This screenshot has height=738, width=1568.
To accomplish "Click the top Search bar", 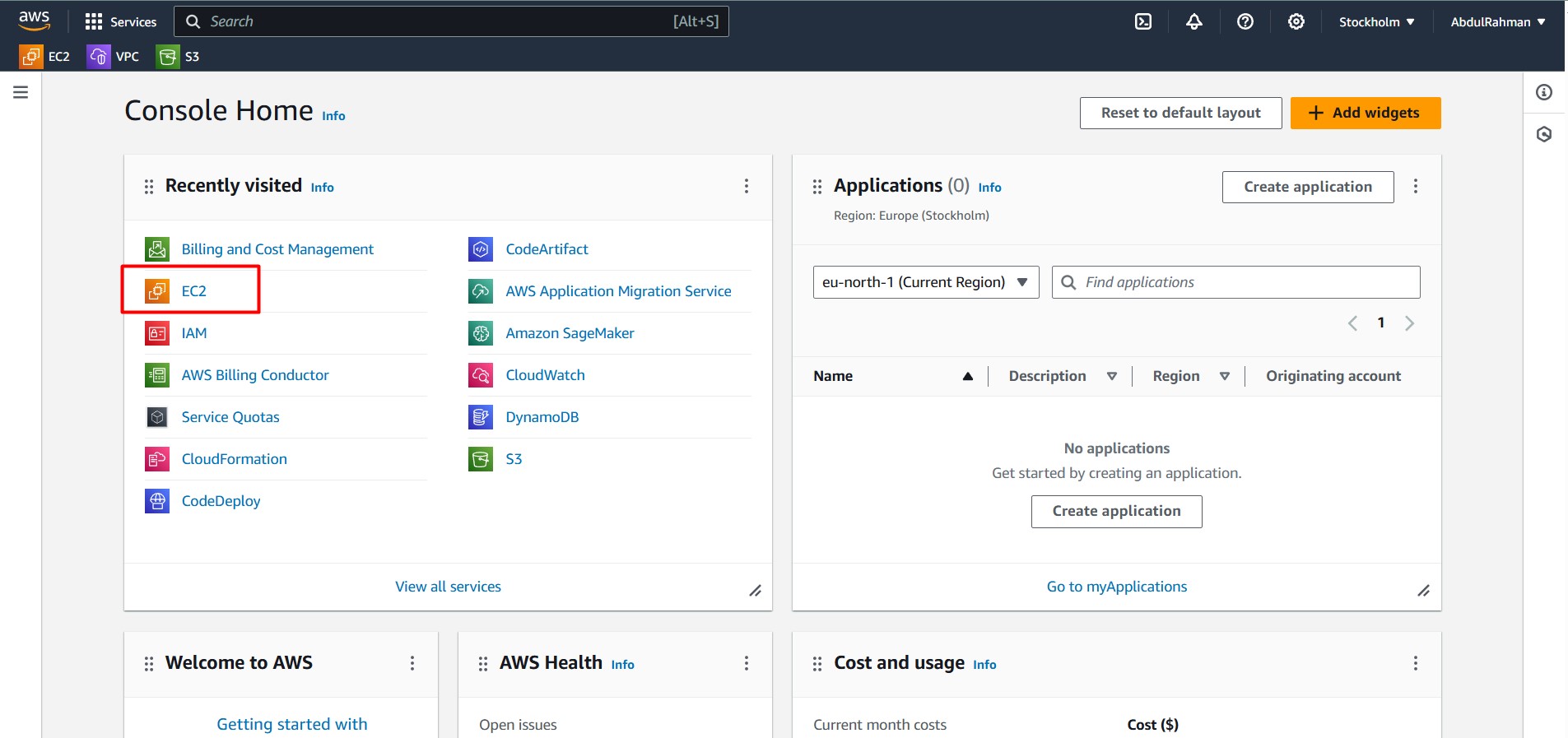I will (451, 21).
